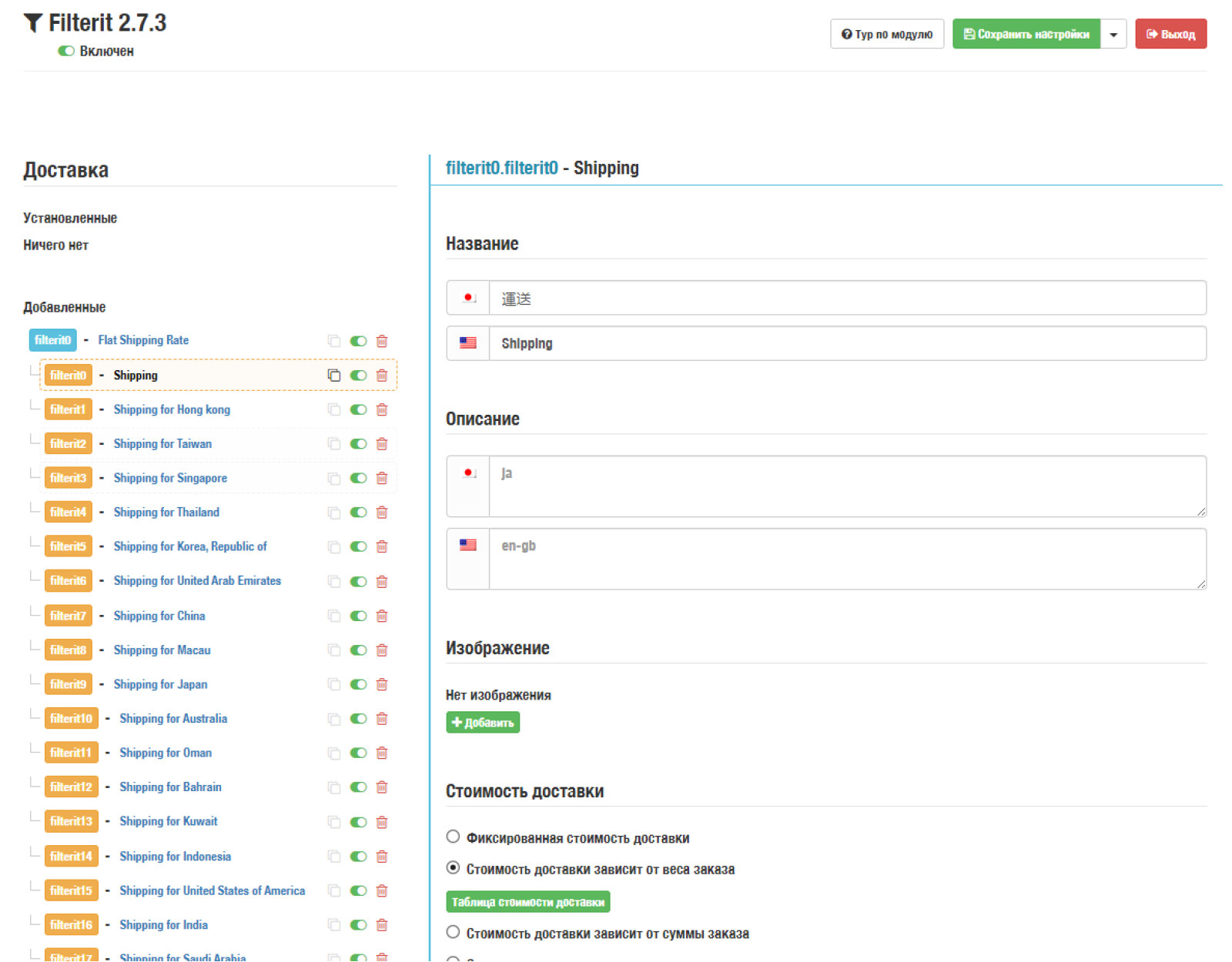1232x962 pixels.
Task: Open Таблица стоимости доставки button
Action: [527, 902]
